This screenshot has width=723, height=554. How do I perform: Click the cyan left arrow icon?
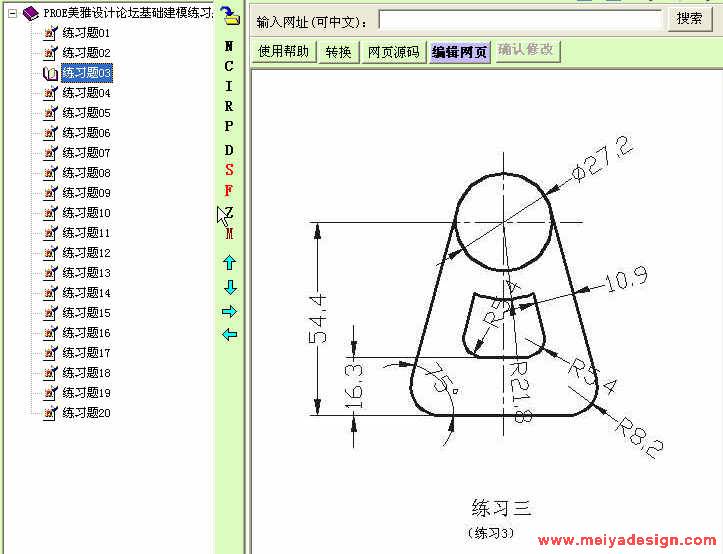point(230,334)
